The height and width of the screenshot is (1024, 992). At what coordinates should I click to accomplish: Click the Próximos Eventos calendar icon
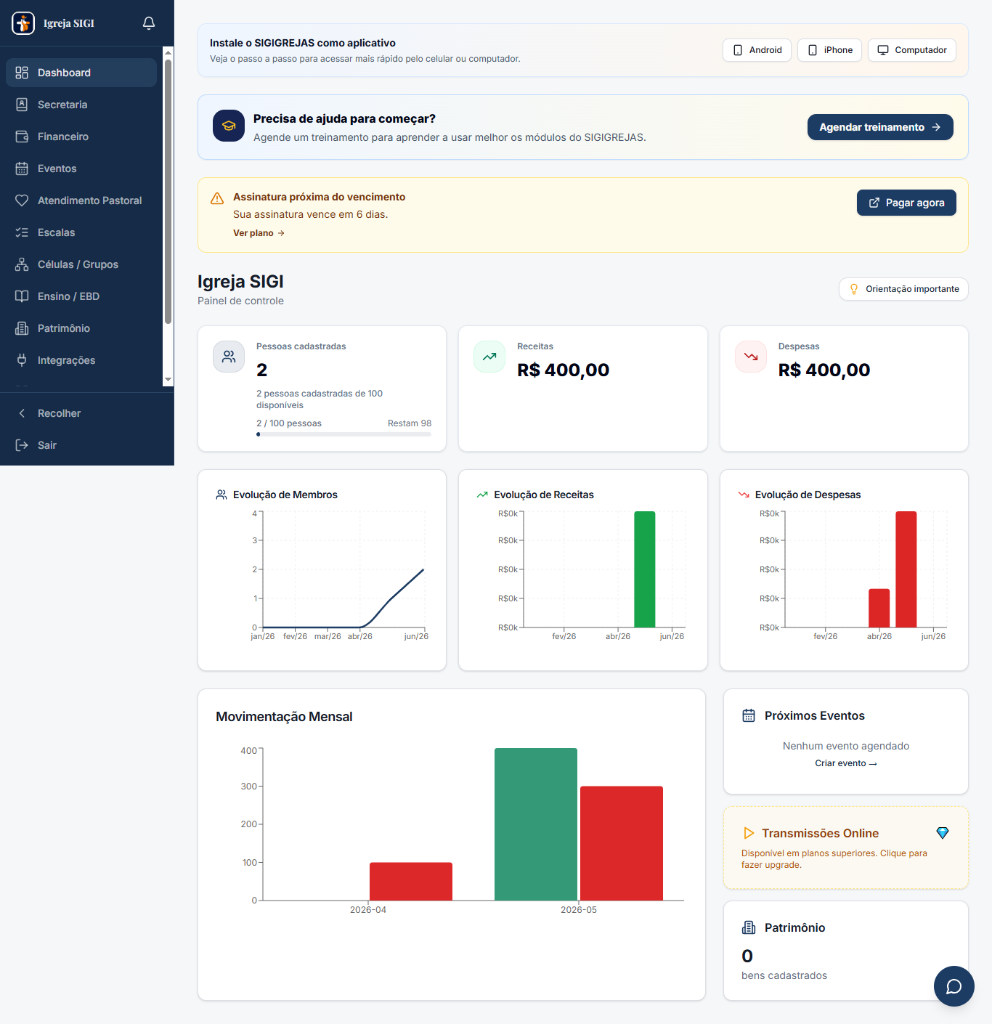click(x=748, y=716)
